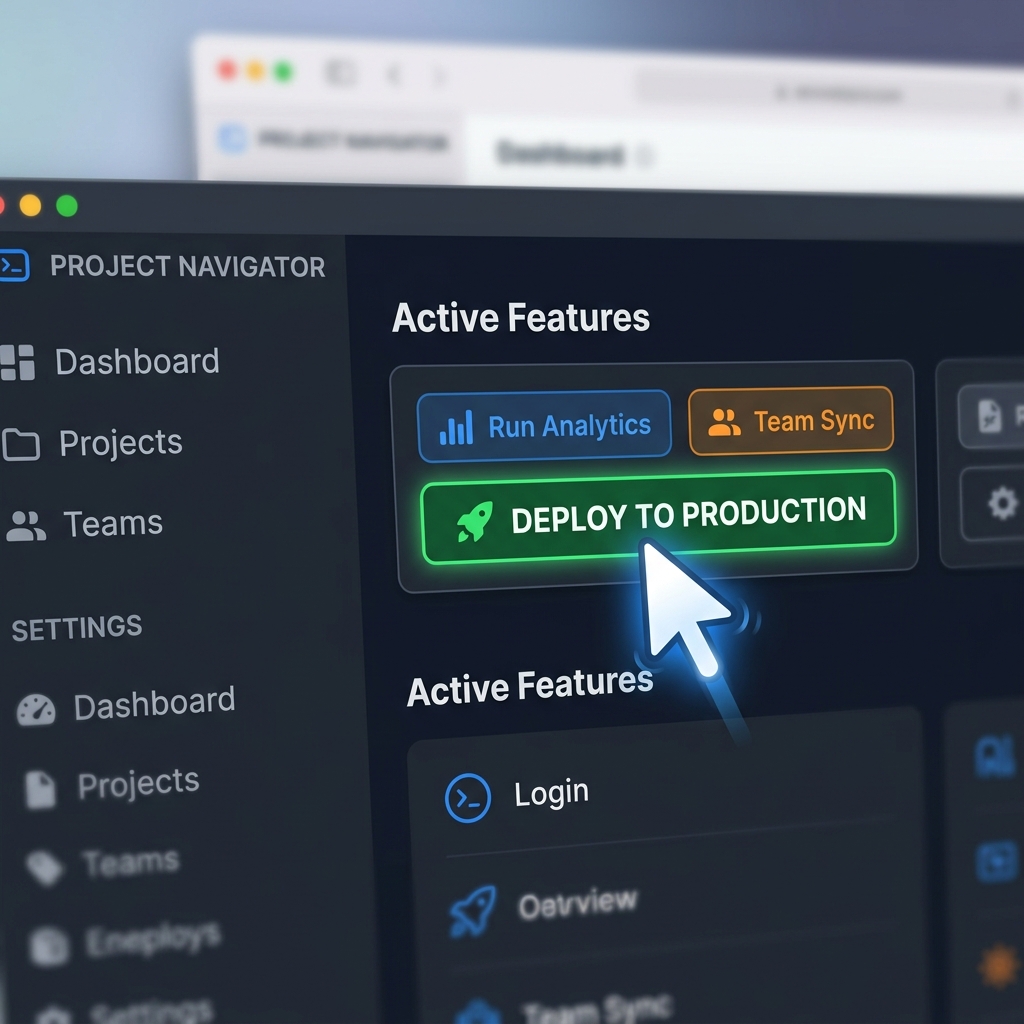
Task: Click the bar chart icon in Run Analytics
Action: click(x=456, y=428)
